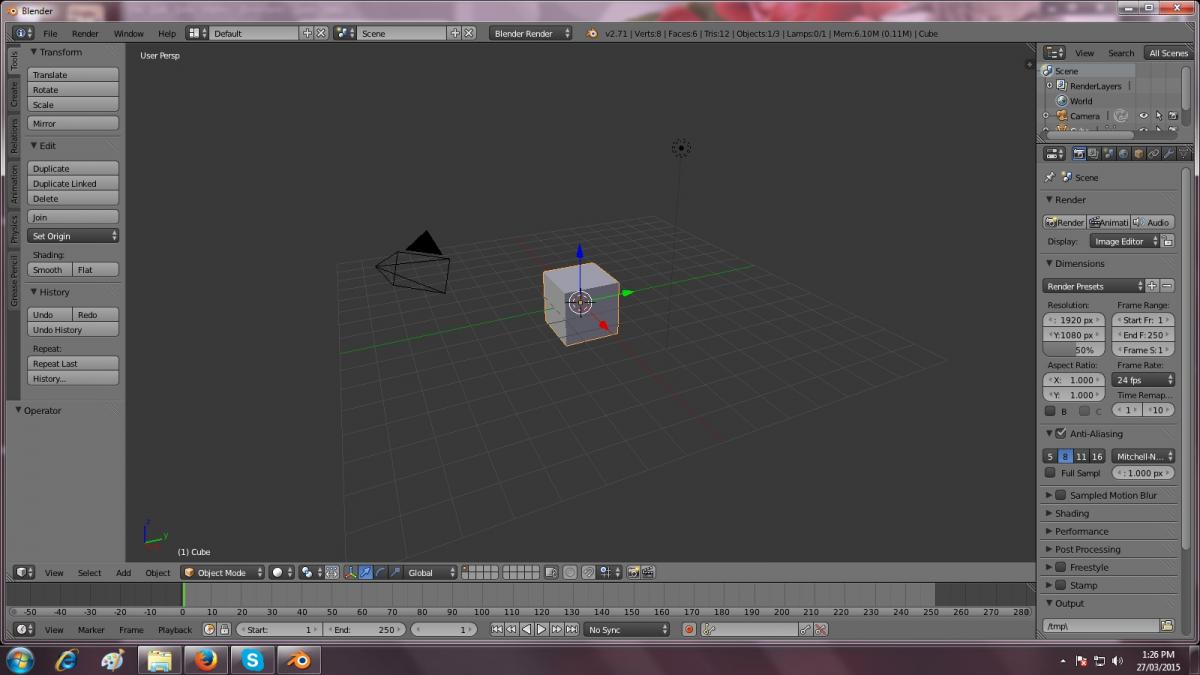Toggle Camera selectability cursor icon
1200x675 pixels.
point(1158,116)
